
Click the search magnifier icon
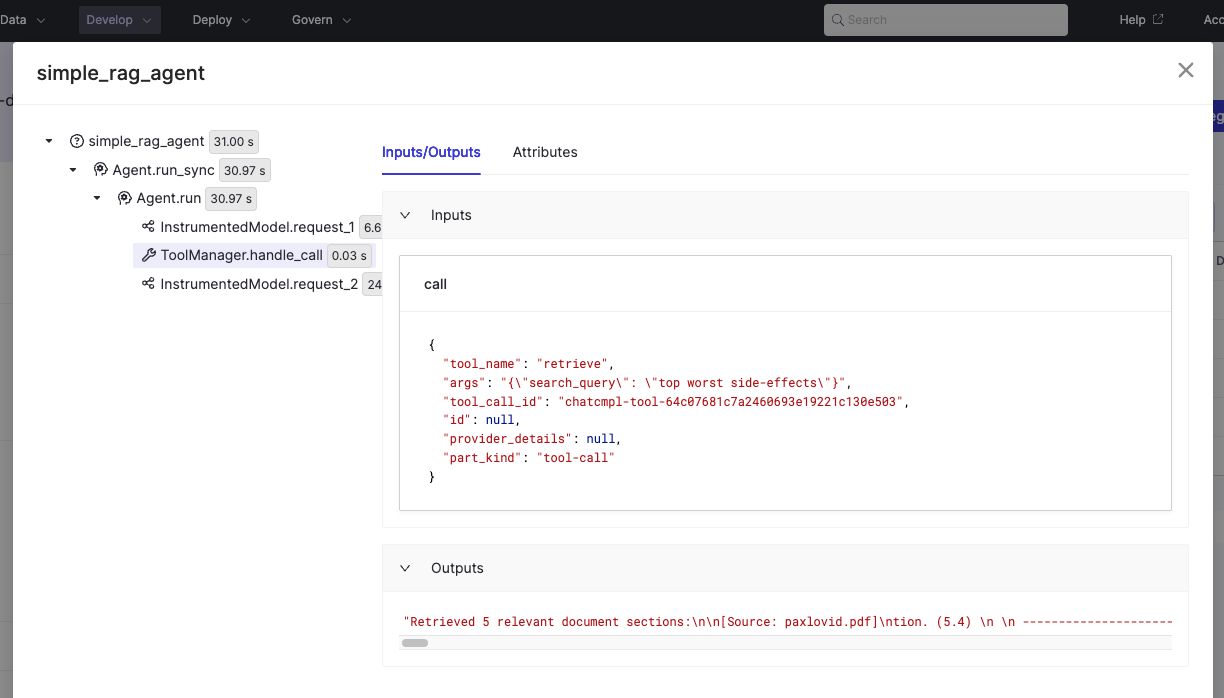[x=837, y=20]
